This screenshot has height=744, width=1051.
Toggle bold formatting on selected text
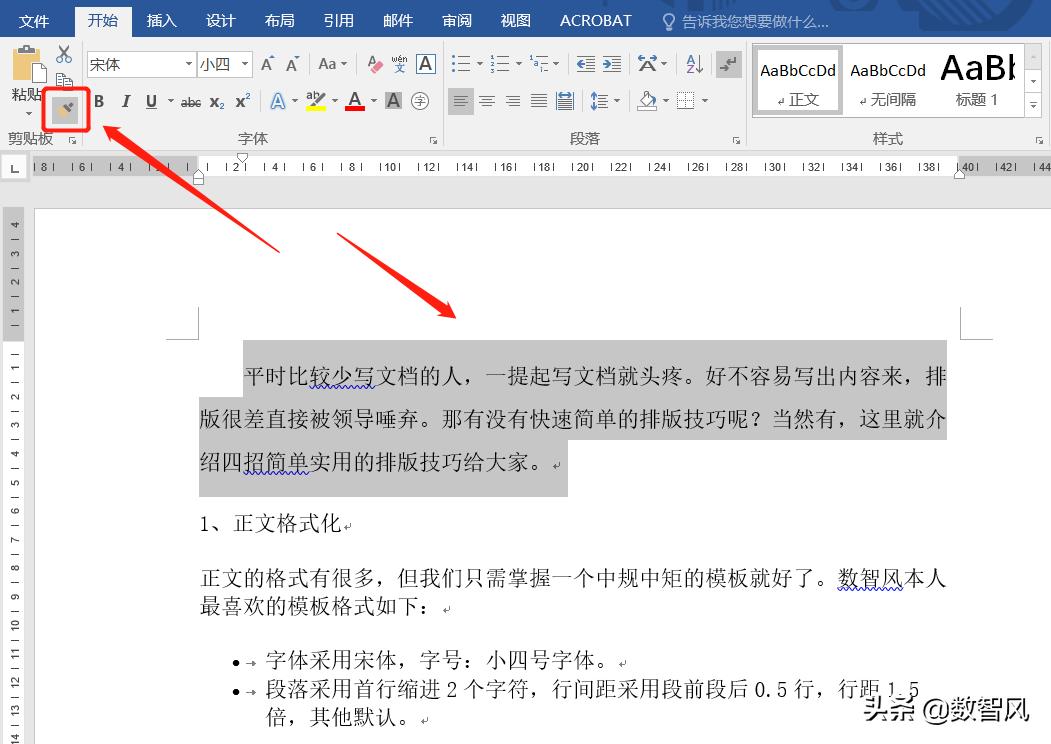[x=98, y=100]
